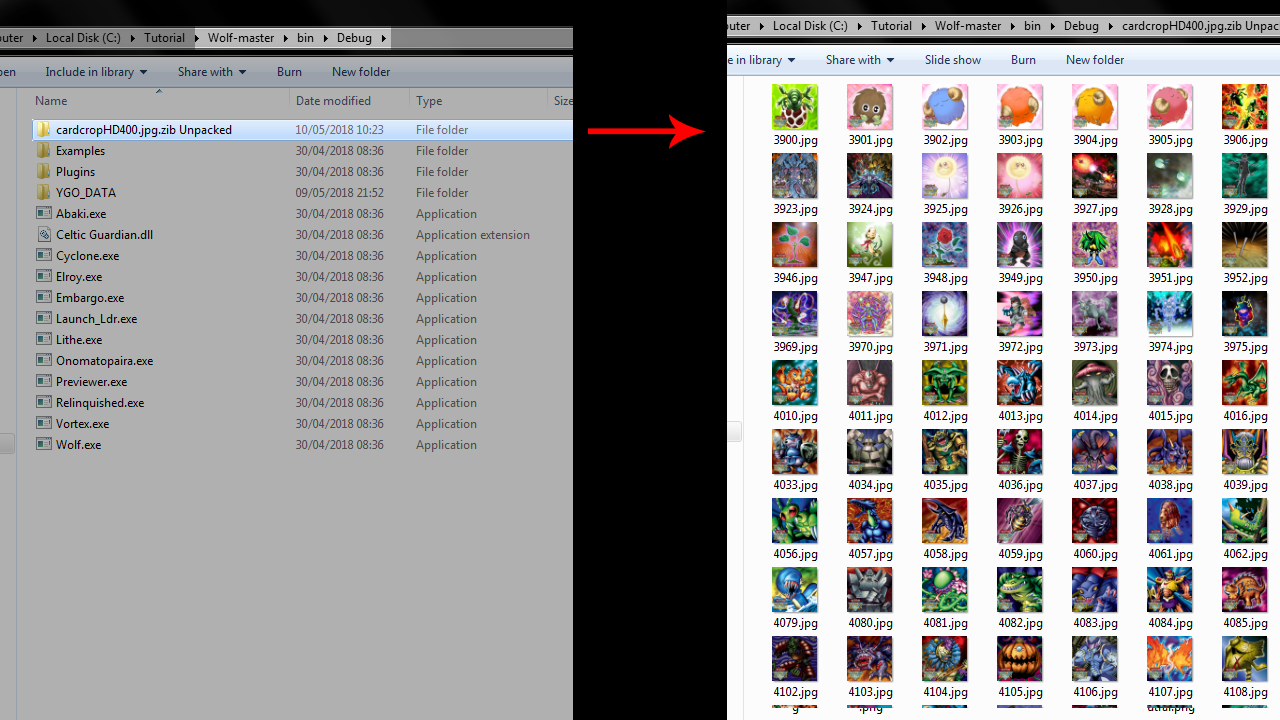This screenshot has width=1280, height=720.
Task: Click the Lithe.exe application icon
Action: (43, 340)
